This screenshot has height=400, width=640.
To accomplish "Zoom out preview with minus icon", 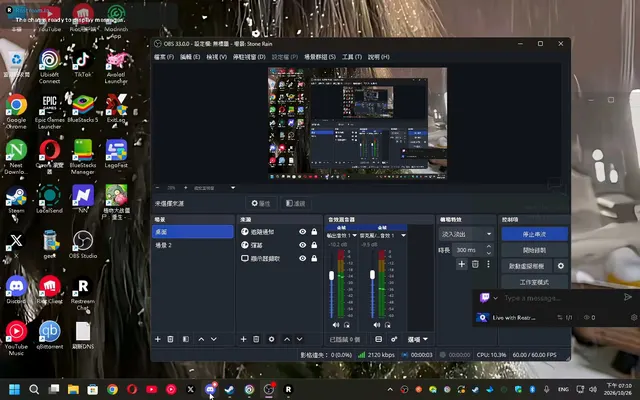I will (158, 188).
